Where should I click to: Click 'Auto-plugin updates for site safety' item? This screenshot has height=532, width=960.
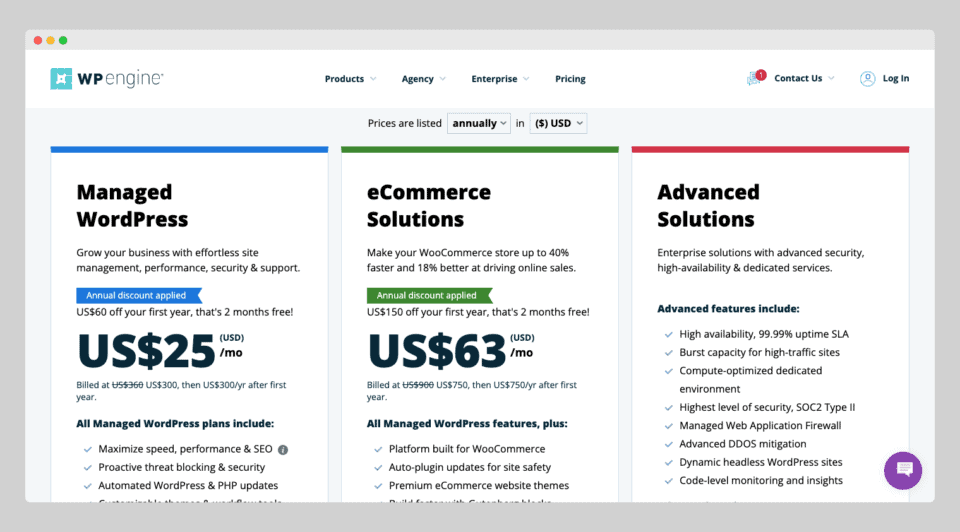[x=470, y=467]
